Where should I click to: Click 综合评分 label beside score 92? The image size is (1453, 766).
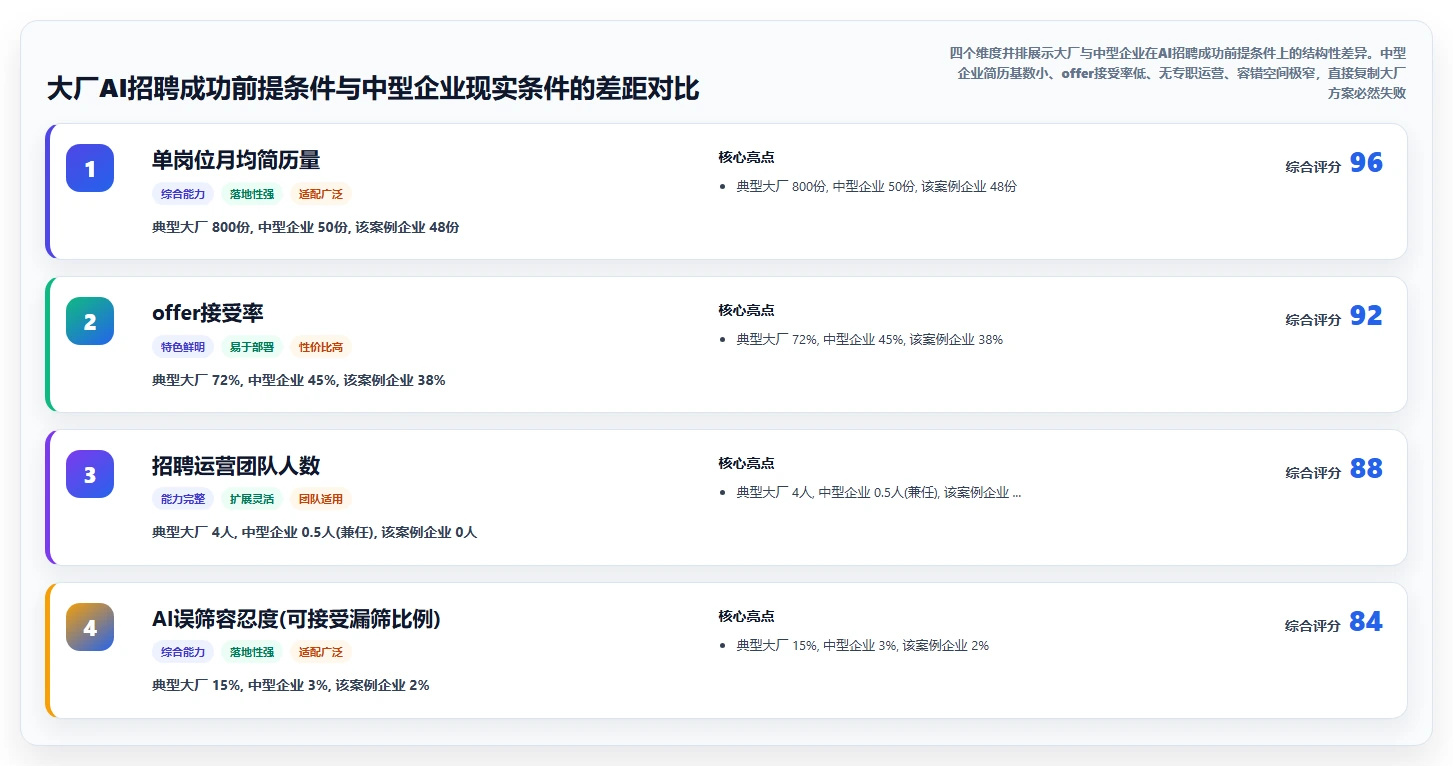click(x=1313, y=320)
